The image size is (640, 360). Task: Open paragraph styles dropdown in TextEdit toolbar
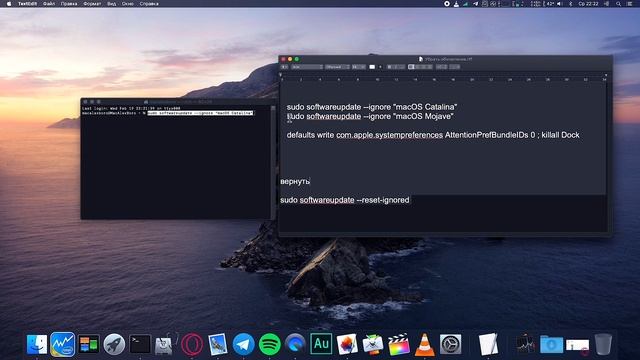click(284, 67)
